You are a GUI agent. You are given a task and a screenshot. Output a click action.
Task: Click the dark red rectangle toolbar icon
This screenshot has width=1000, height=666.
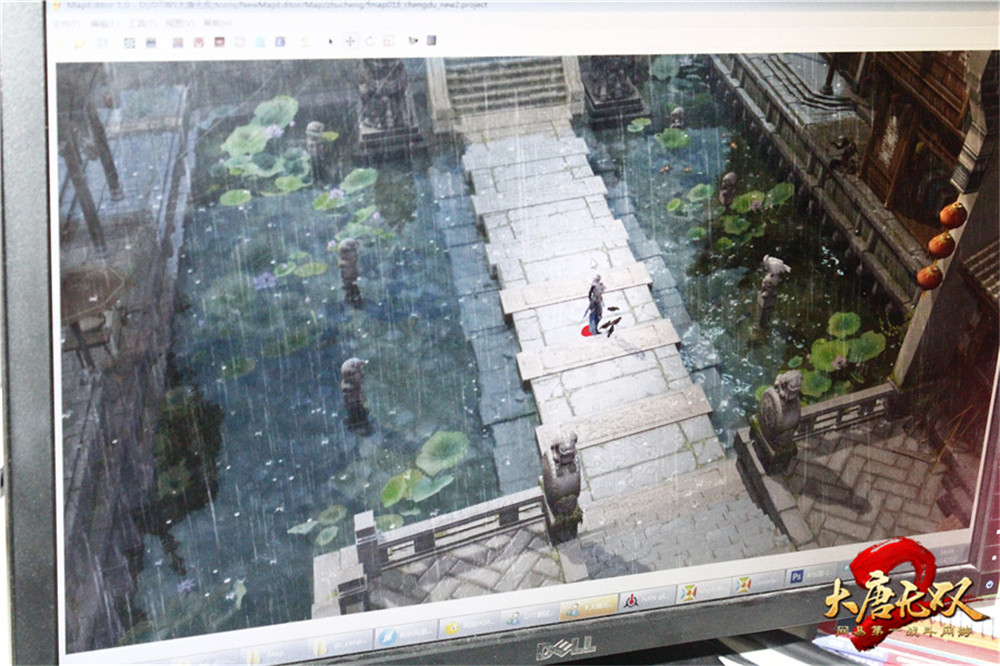click(x=219, y=42)
